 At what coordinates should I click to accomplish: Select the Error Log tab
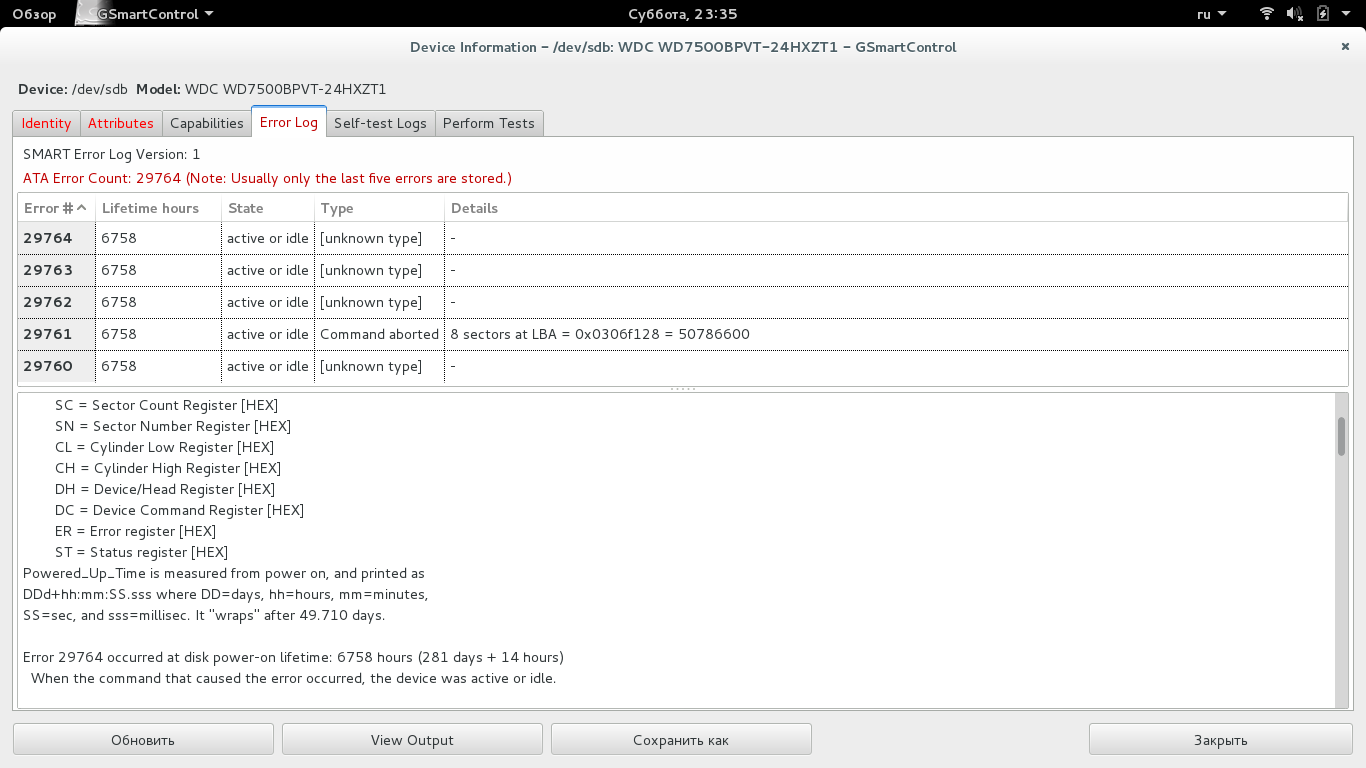coord(289,122)
